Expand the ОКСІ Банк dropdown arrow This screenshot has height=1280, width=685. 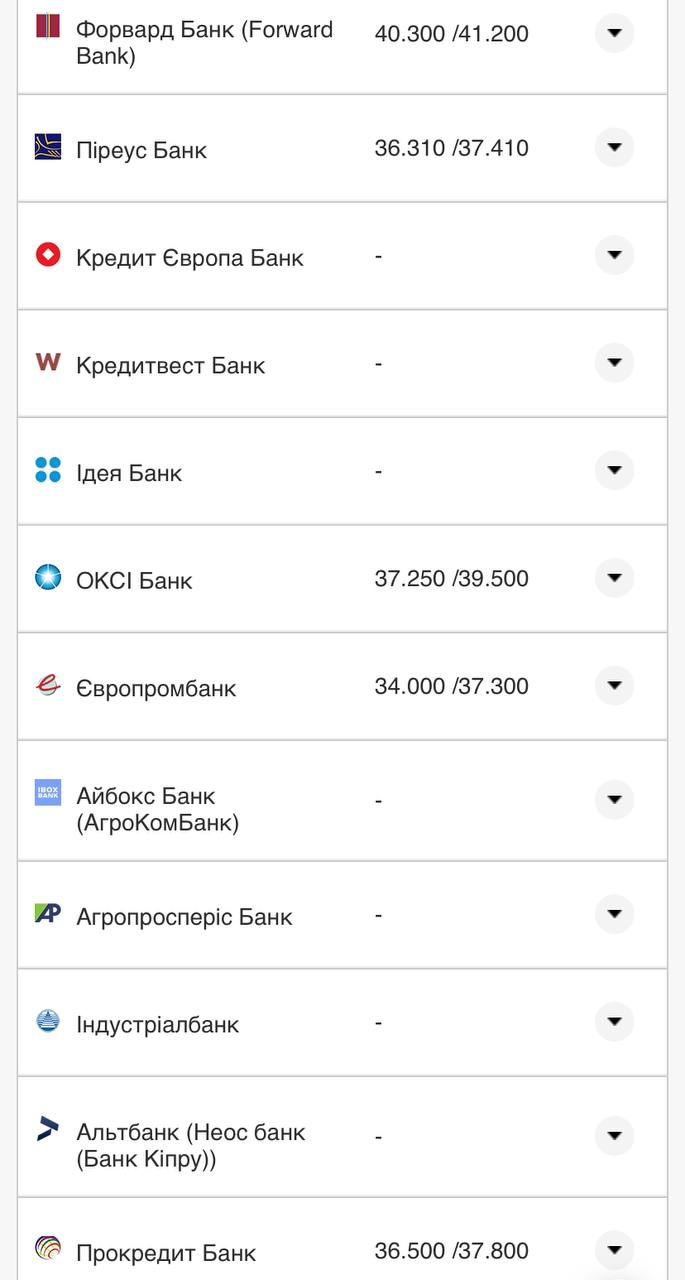614,578
